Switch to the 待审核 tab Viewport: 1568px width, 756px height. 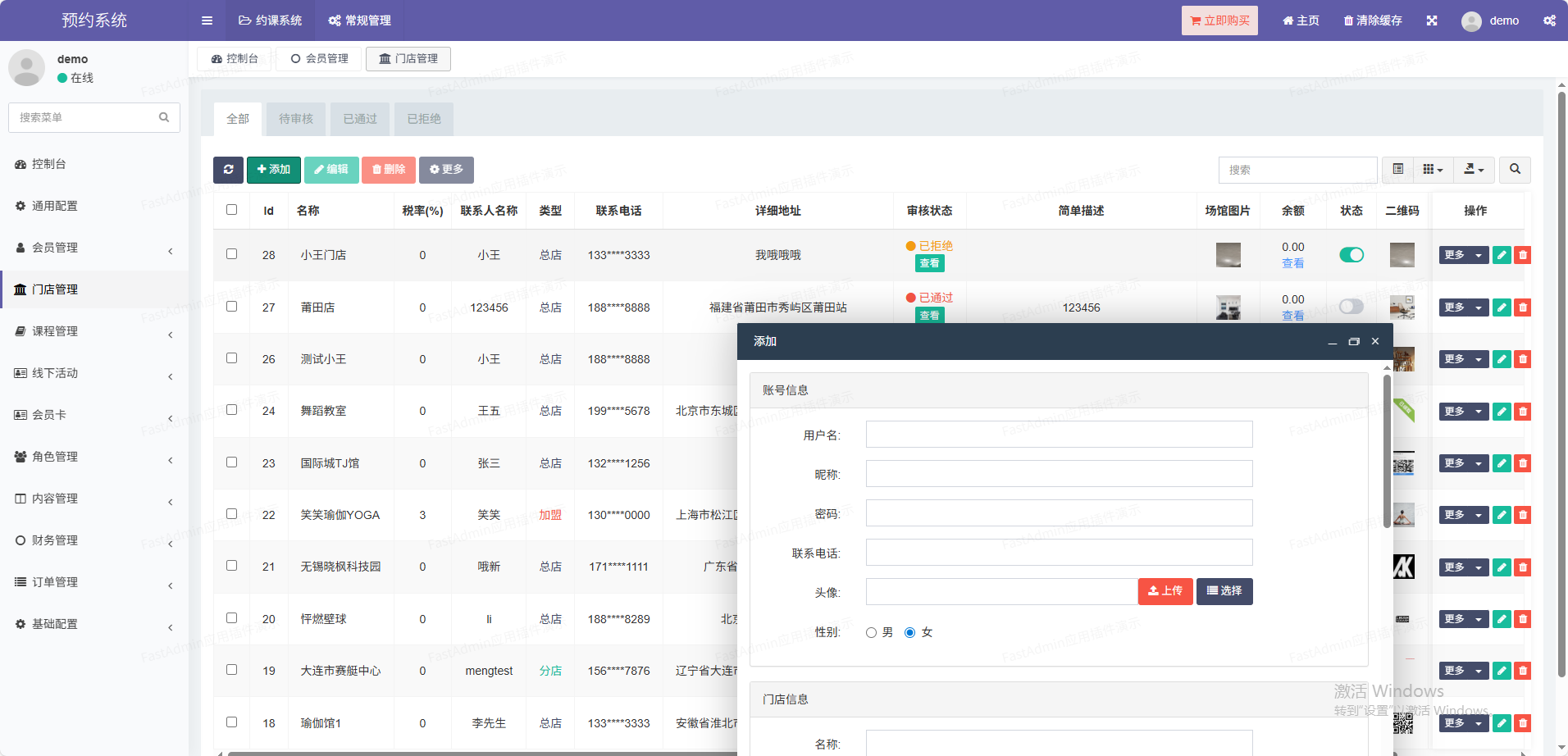295,119
